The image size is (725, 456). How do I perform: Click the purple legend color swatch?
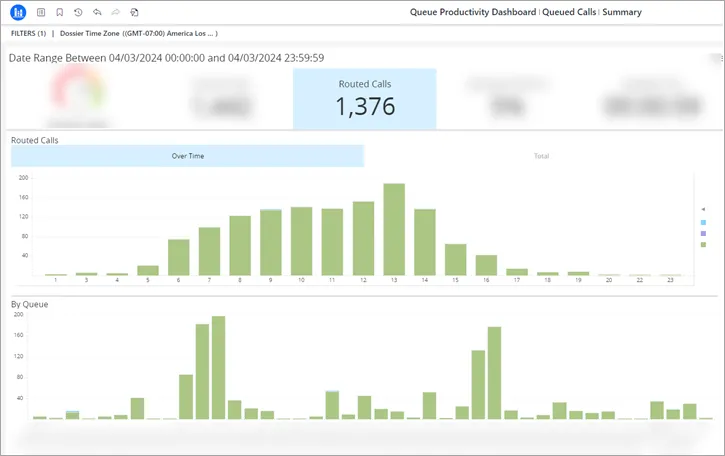coord(703,234)
